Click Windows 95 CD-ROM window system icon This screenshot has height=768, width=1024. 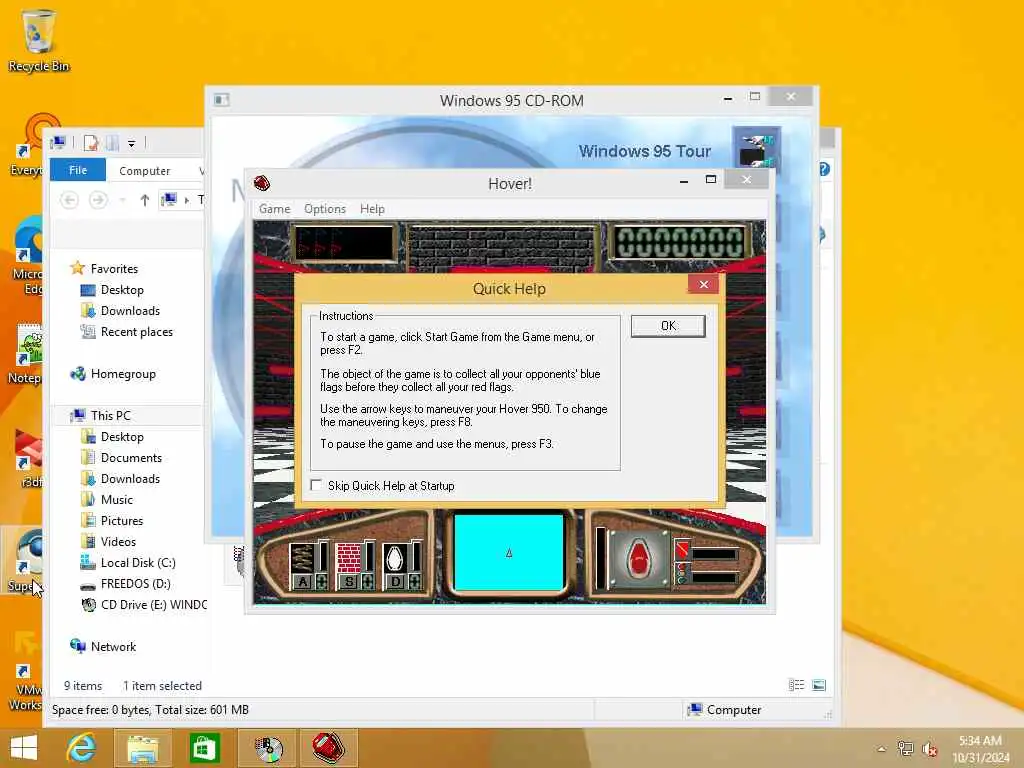coord(221,100)
